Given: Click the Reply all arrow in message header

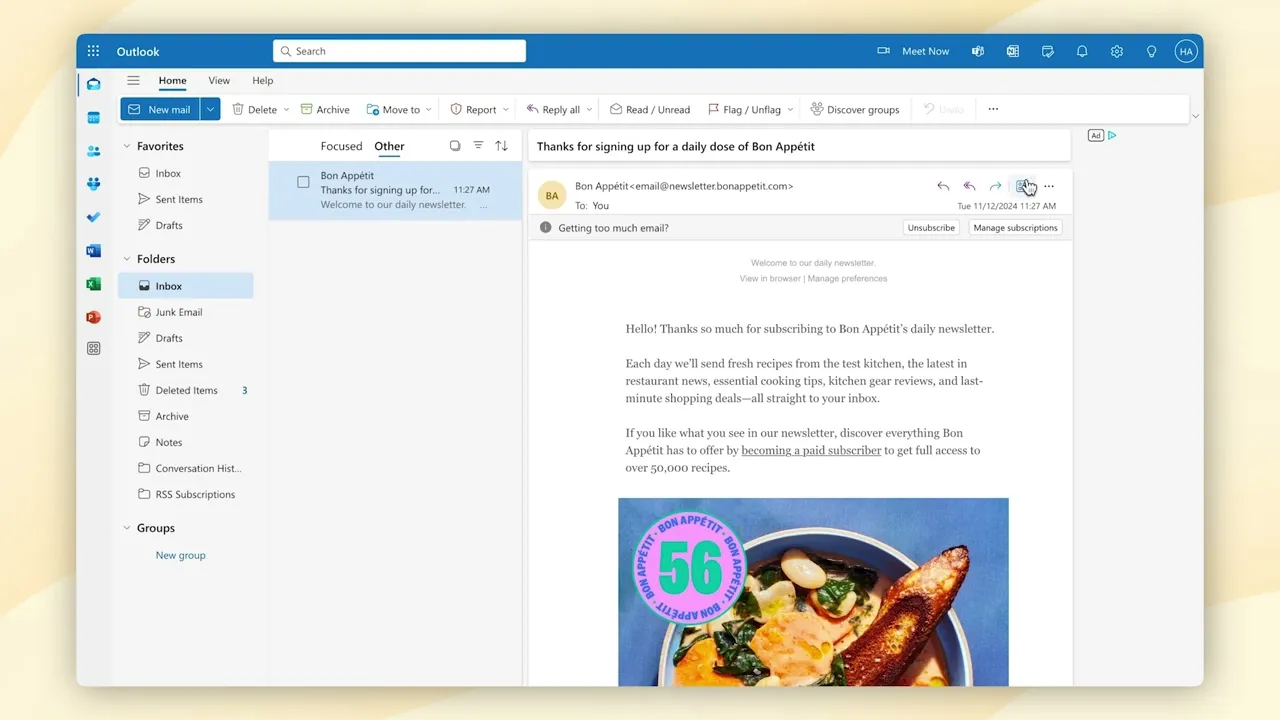Looking at the screenshot, I should (969, 186).
